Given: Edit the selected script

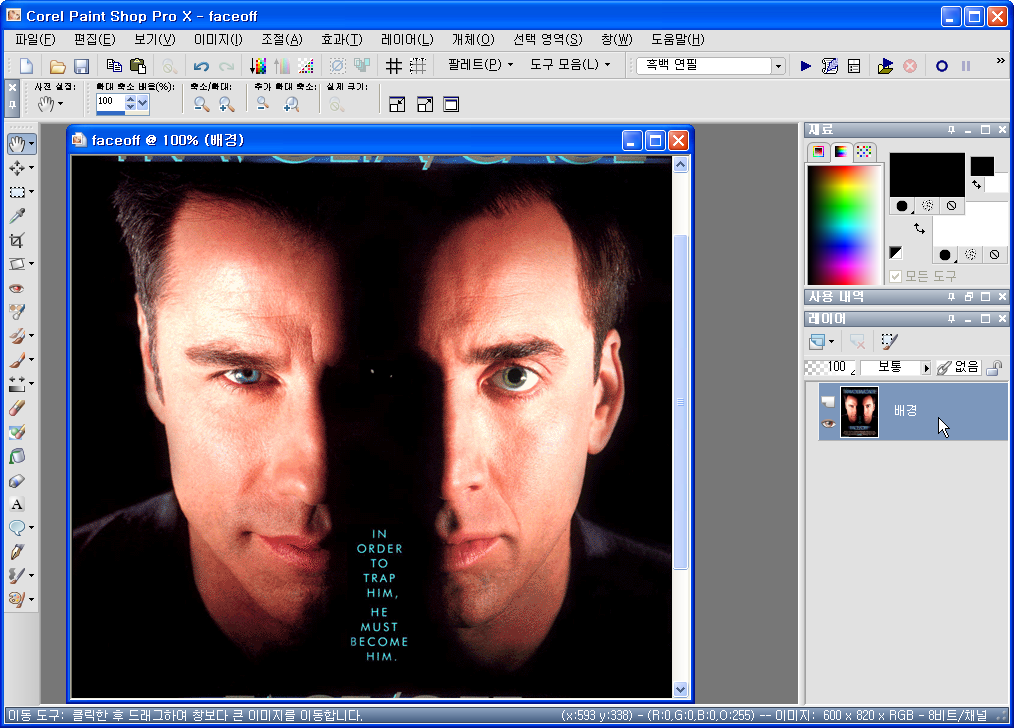Looking at the screenshot, I should coord(830,66).
